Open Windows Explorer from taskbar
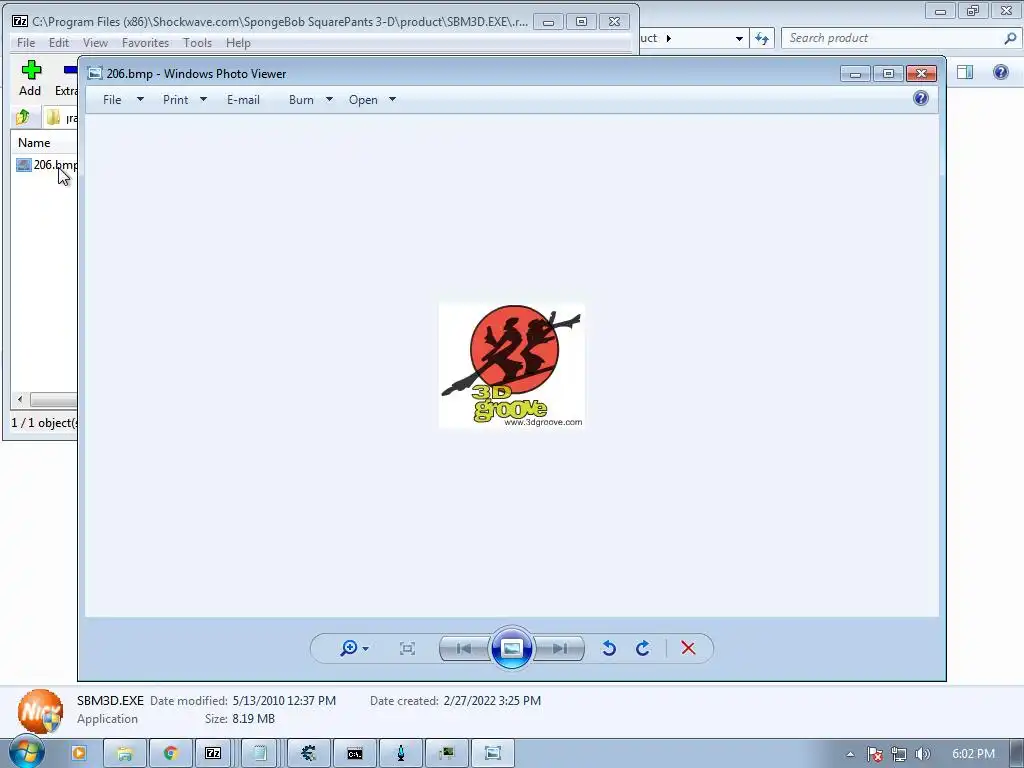This screenshot has height=768, width=1024. pos(124,753)
